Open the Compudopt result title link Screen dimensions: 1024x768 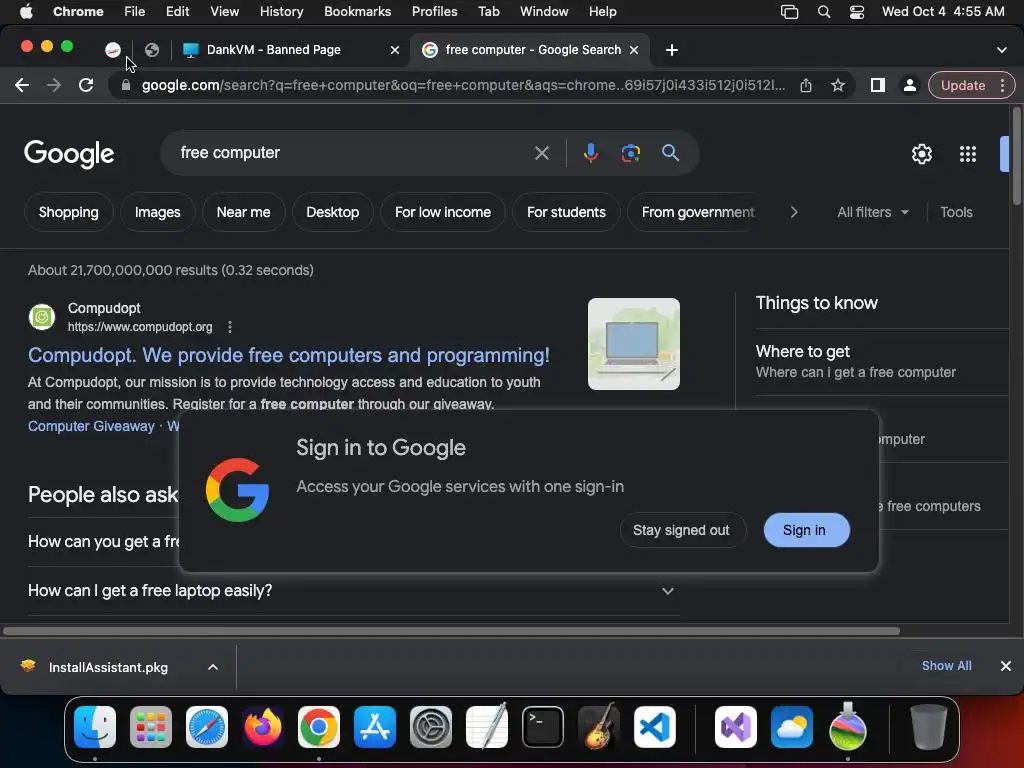pyautogui.click(x=289, y=355)
